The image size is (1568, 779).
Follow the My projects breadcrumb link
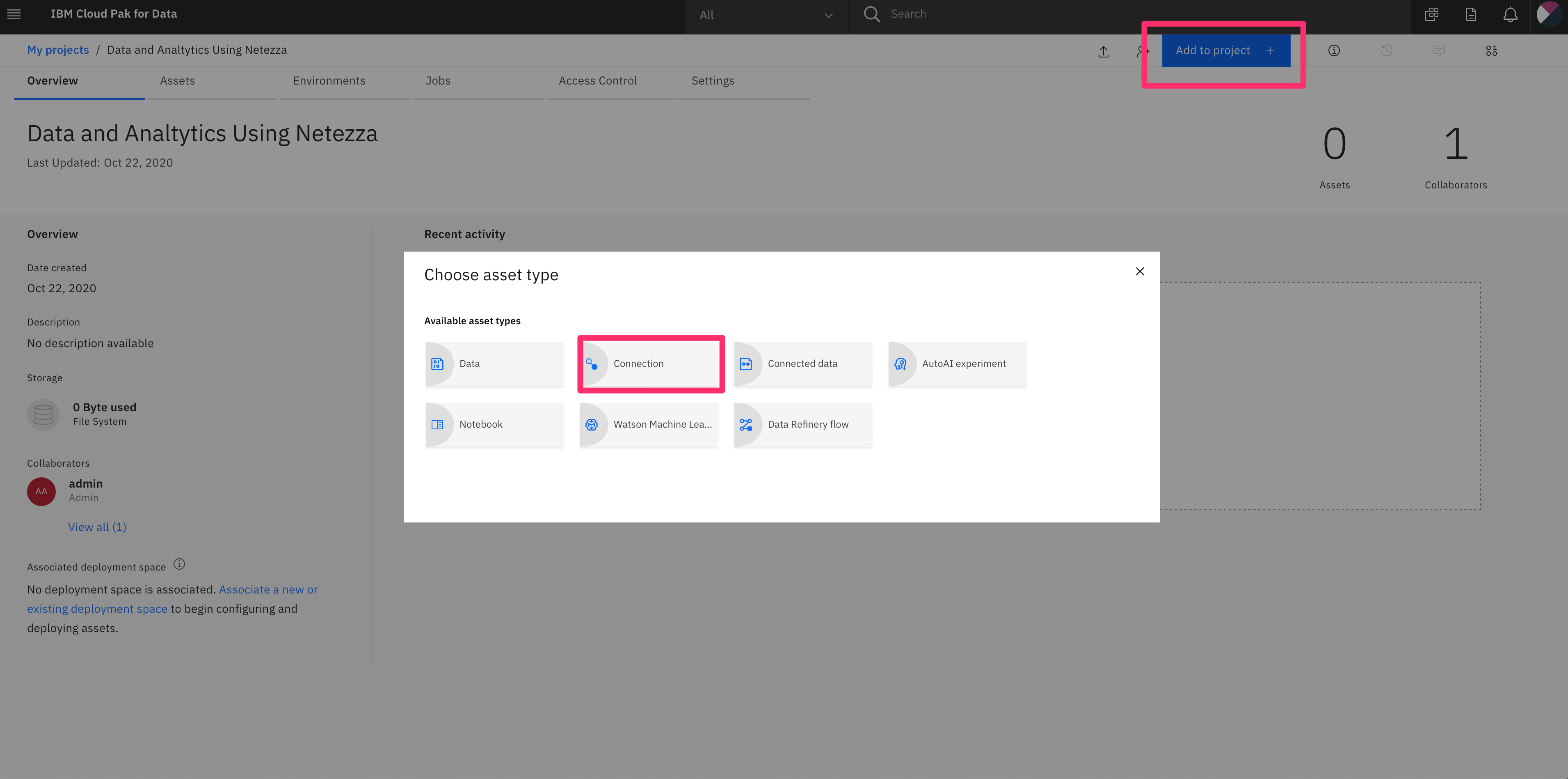[x=58, y=50]
